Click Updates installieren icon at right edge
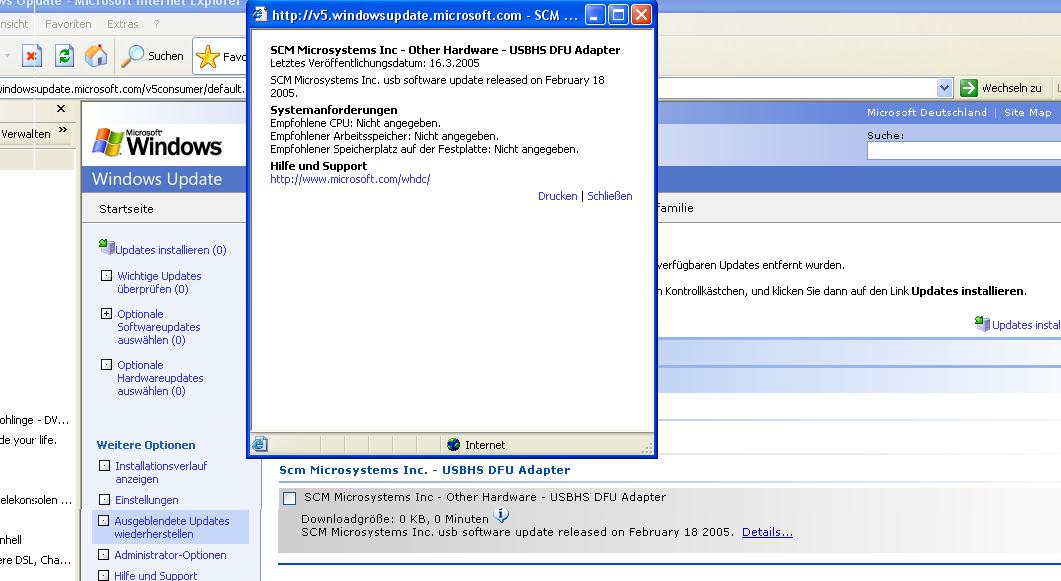 pos(982,323)
